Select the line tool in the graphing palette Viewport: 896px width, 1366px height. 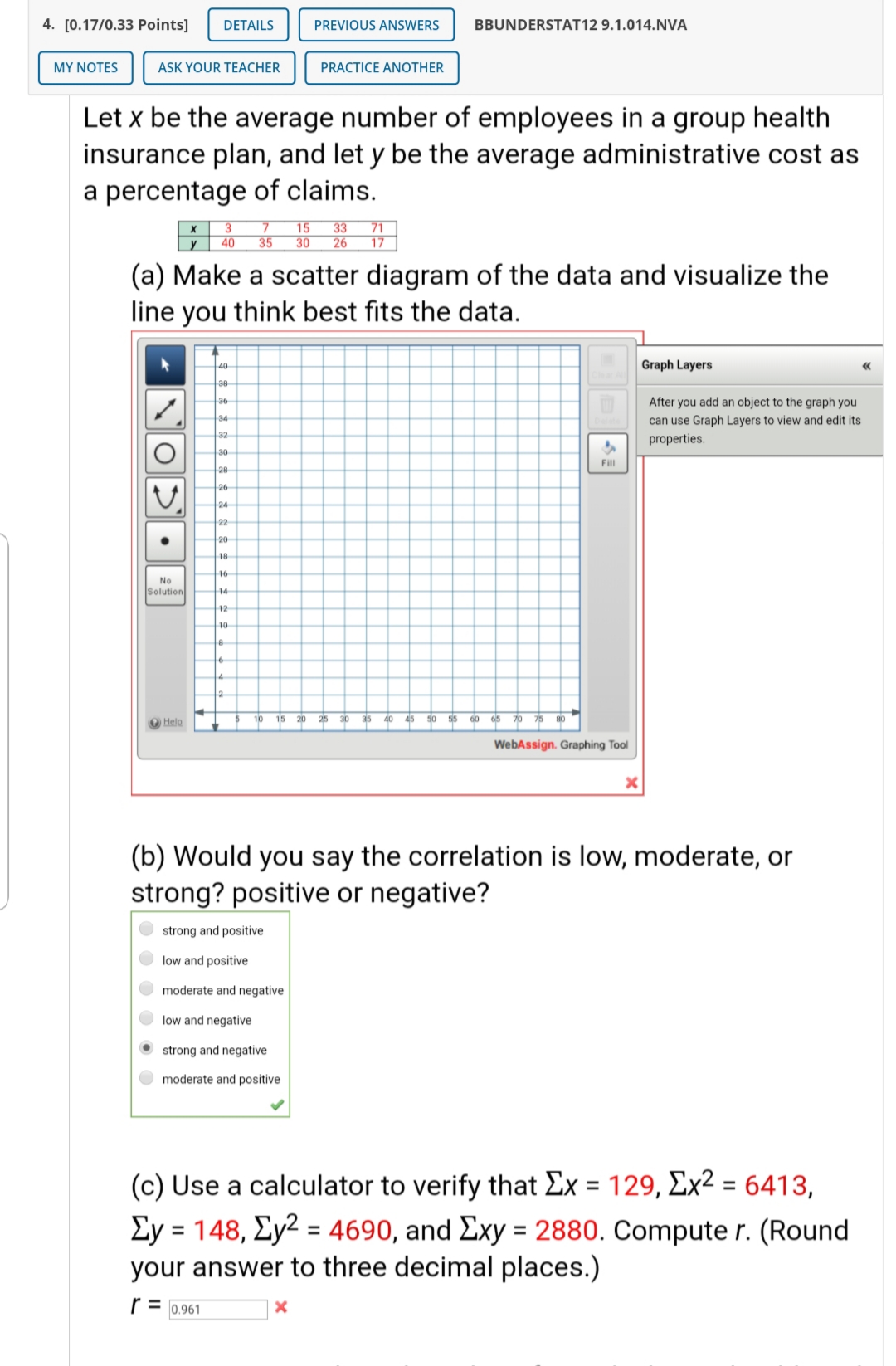click(x=165, y=408)
